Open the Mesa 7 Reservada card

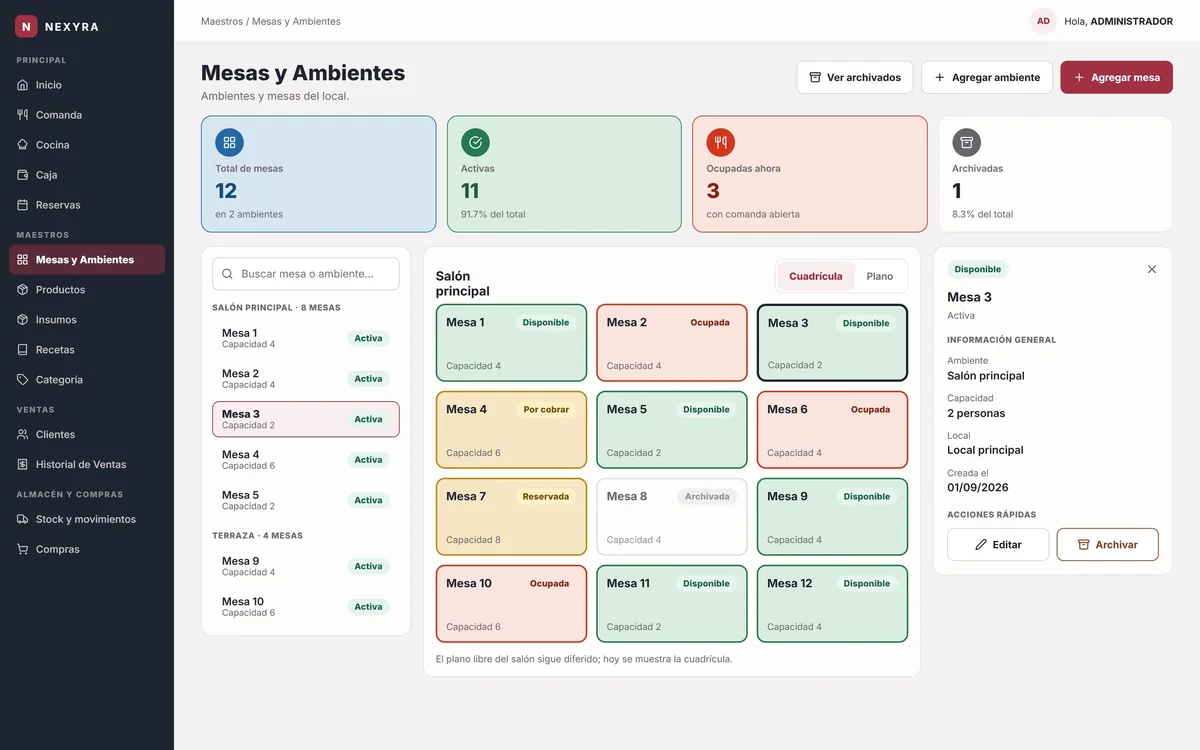tap(511, 517)
